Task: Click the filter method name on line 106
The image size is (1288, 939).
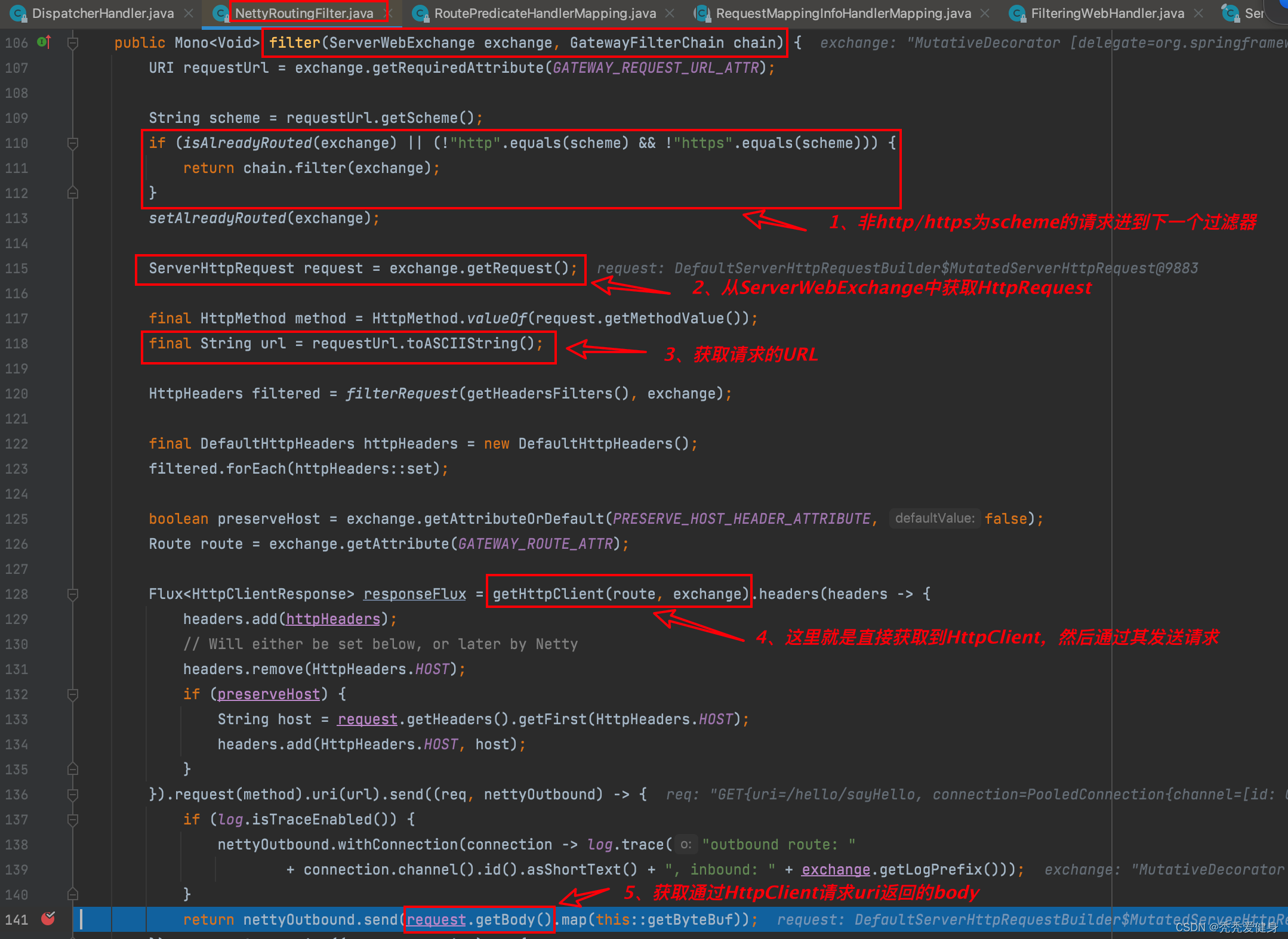Action: [x=295, y=43]
